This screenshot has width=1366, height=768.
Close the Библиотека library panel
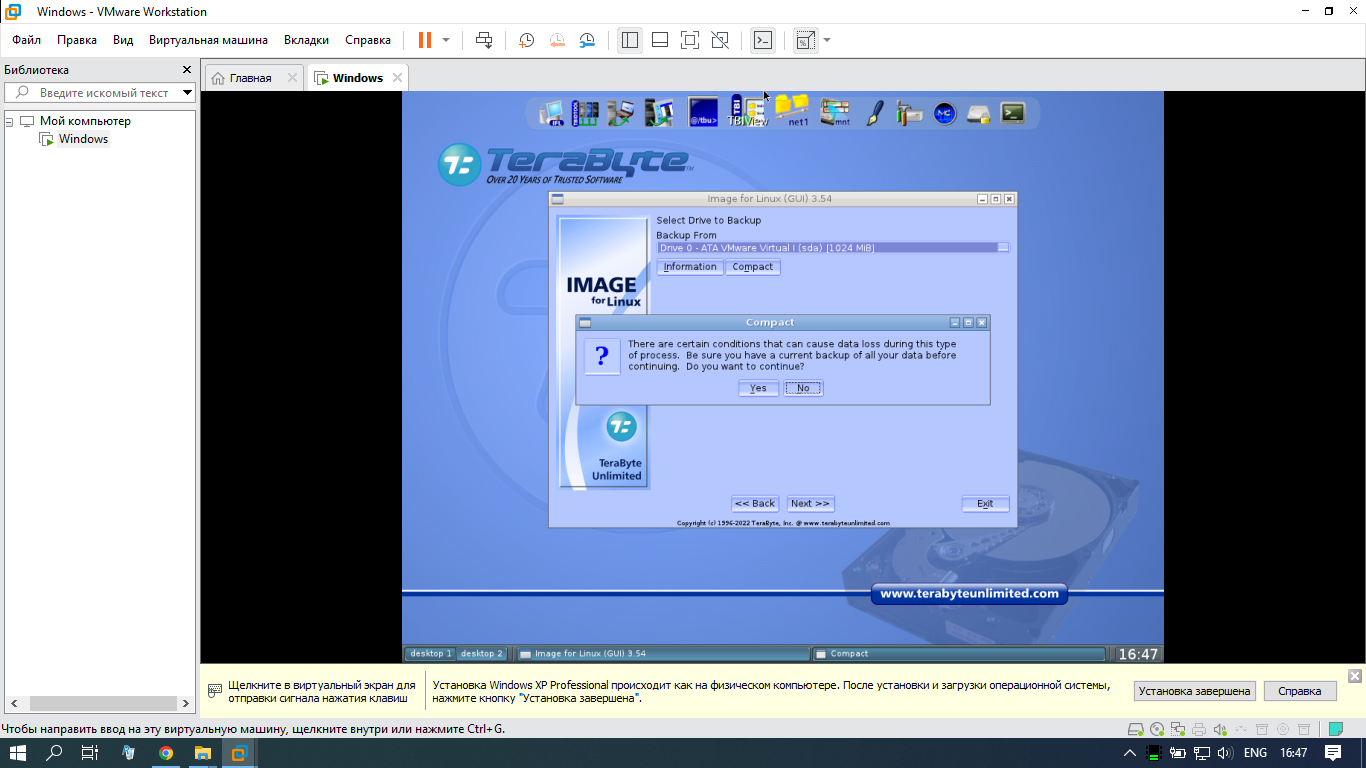coord(186,70)
